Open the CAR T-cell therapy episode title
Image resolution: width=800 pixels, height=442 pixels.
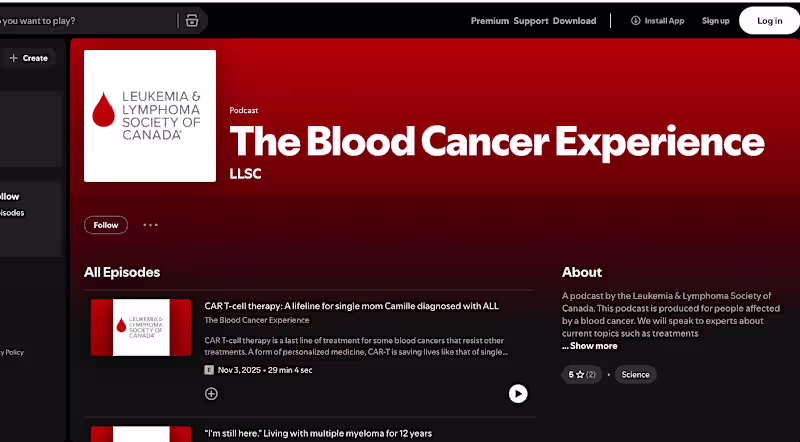[352, 306]
